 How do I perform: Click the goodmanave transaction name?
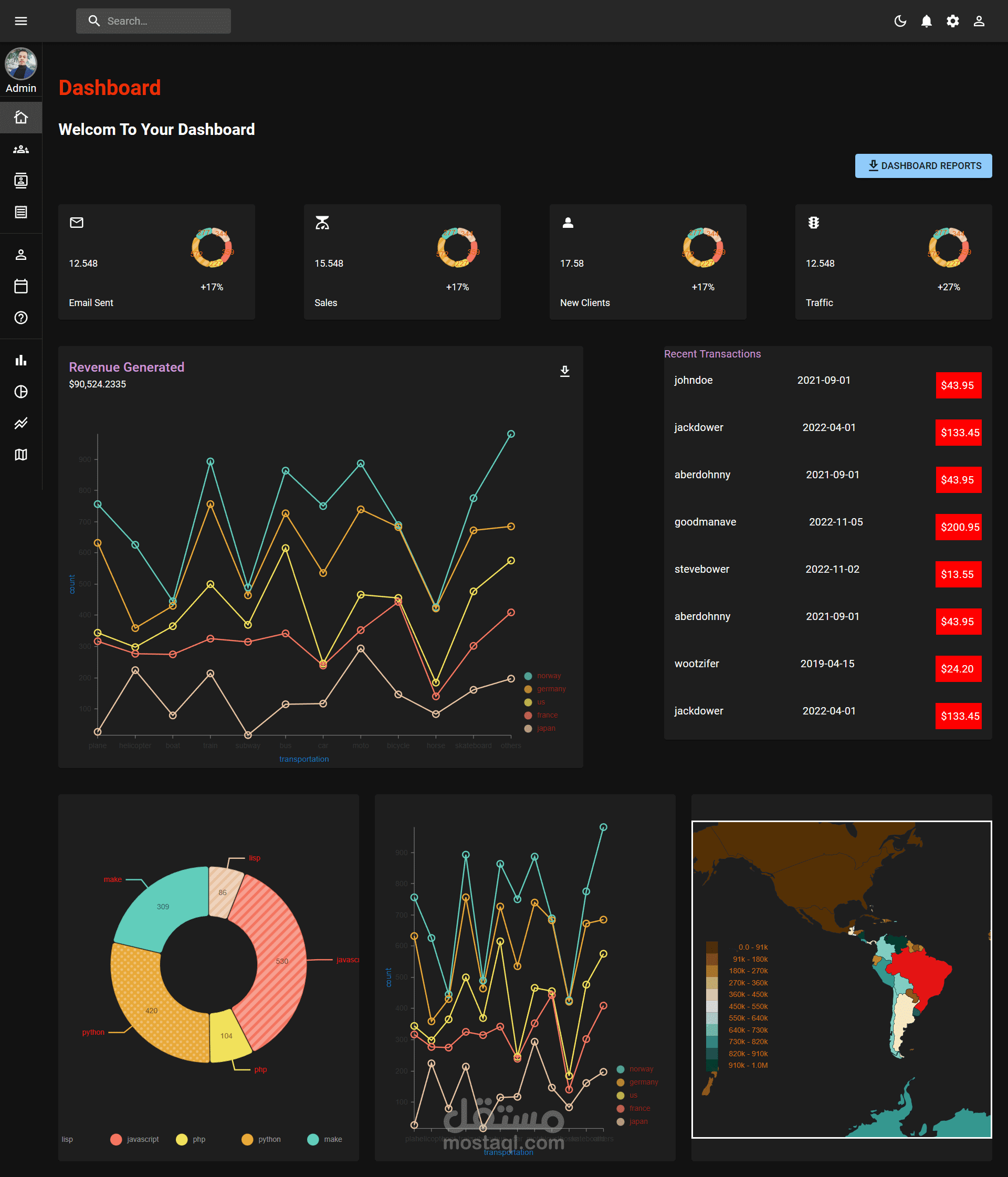(705, 522)
